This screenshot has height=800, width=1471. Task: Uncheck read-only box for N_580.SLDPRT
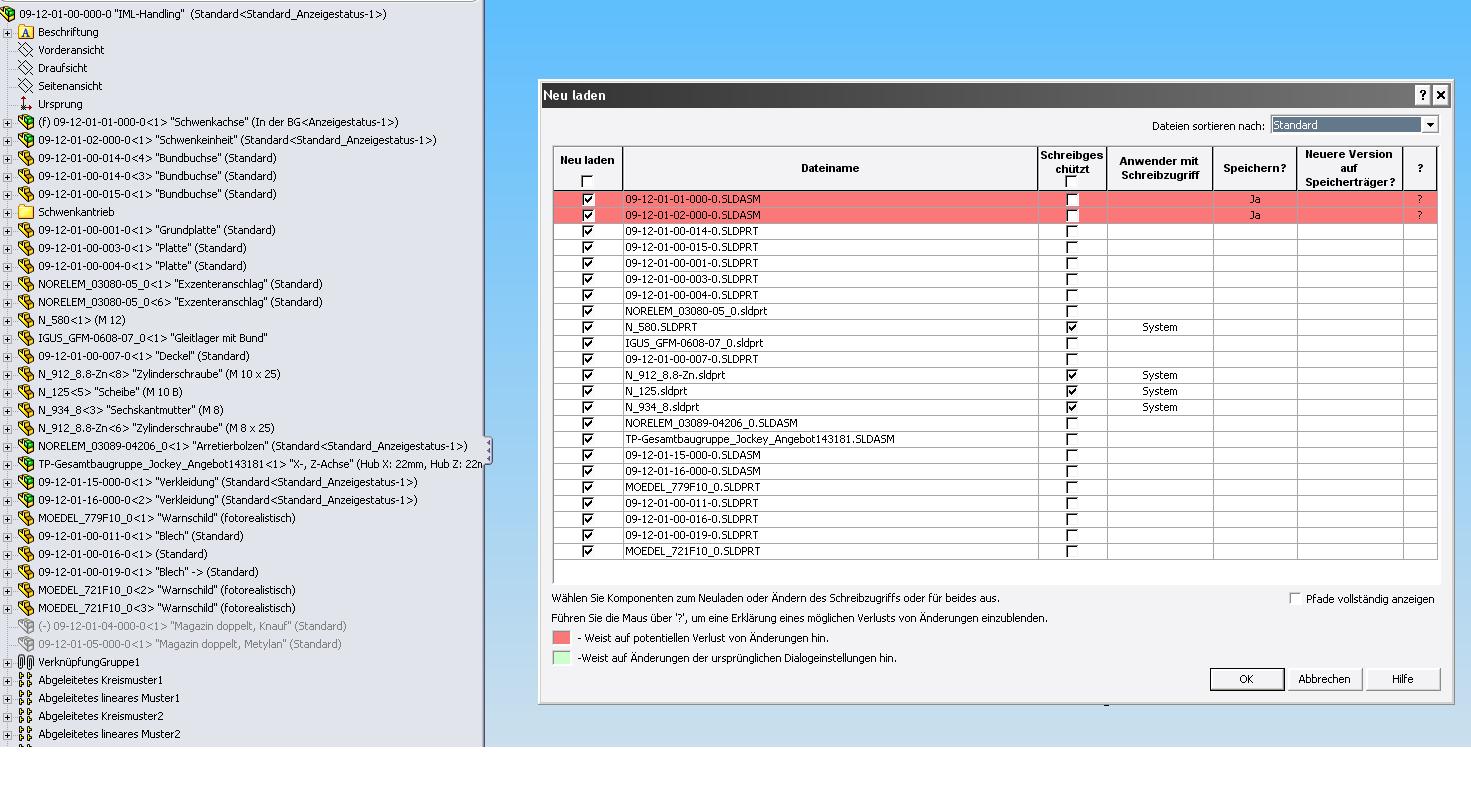(1072, 327)
